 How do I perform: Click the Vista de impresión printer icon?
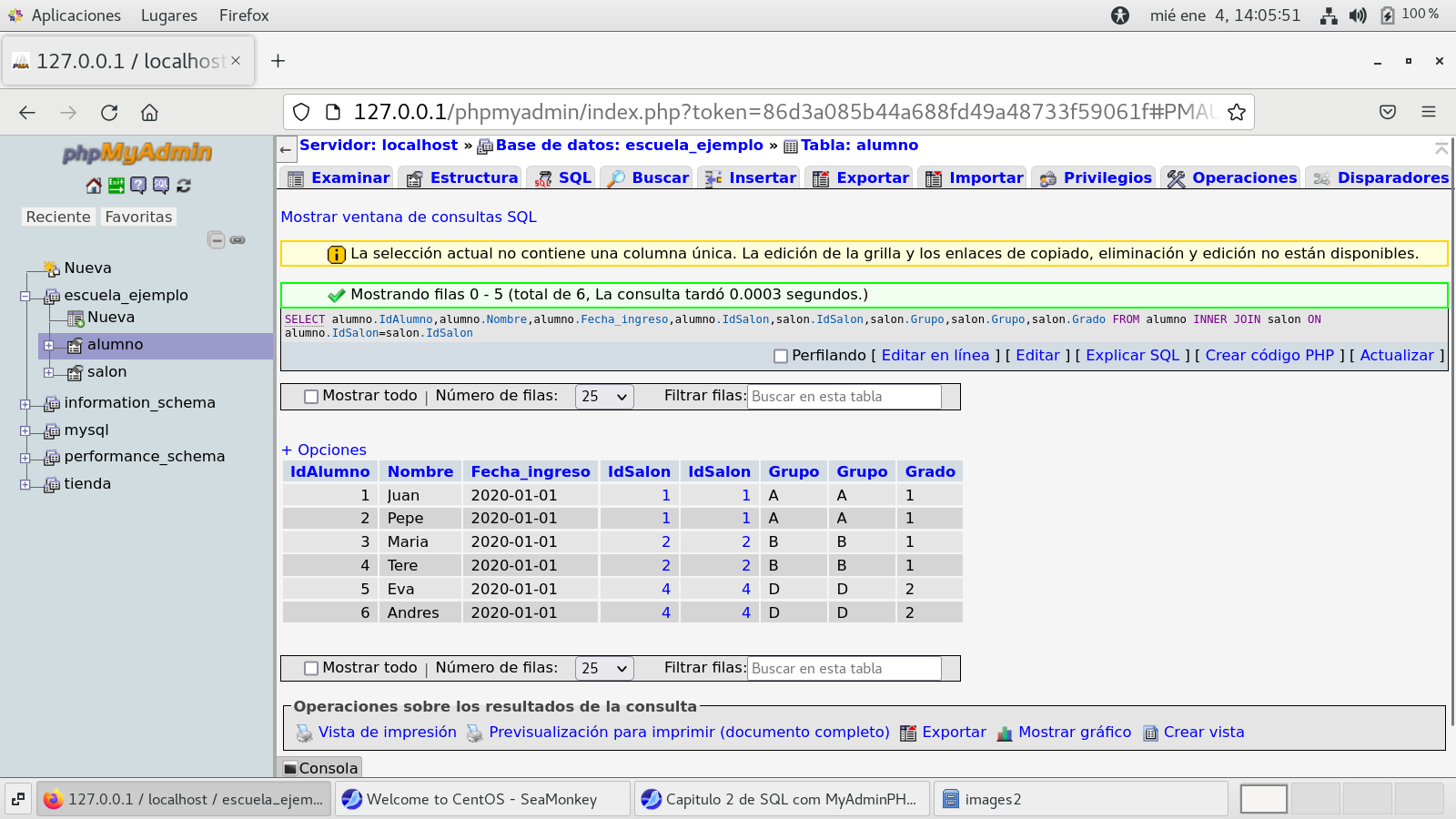click(304, 733)
